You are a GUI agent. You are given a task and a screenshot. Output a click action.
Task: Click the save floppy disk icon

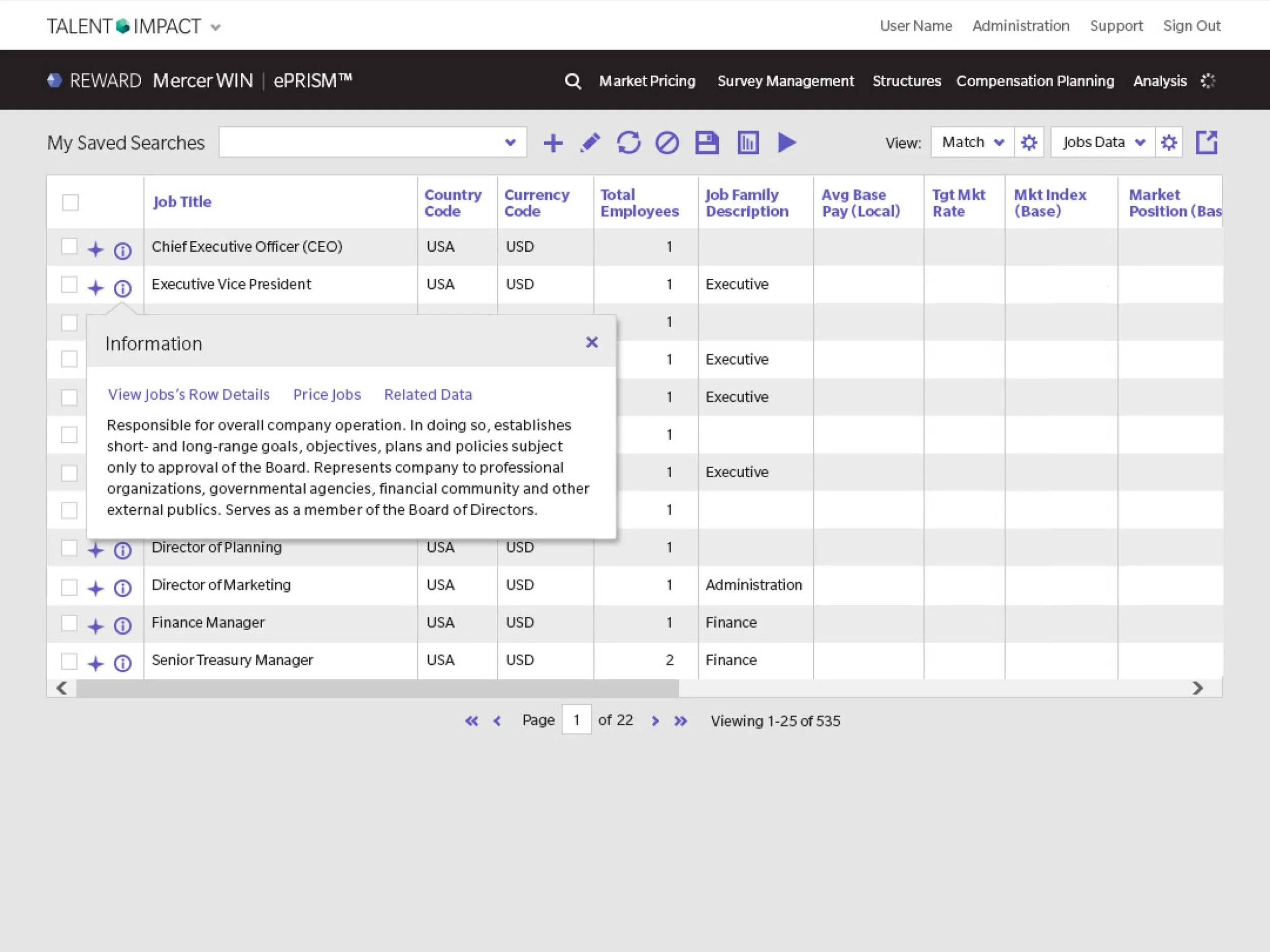pyautogui.click(x=707, y=143)
